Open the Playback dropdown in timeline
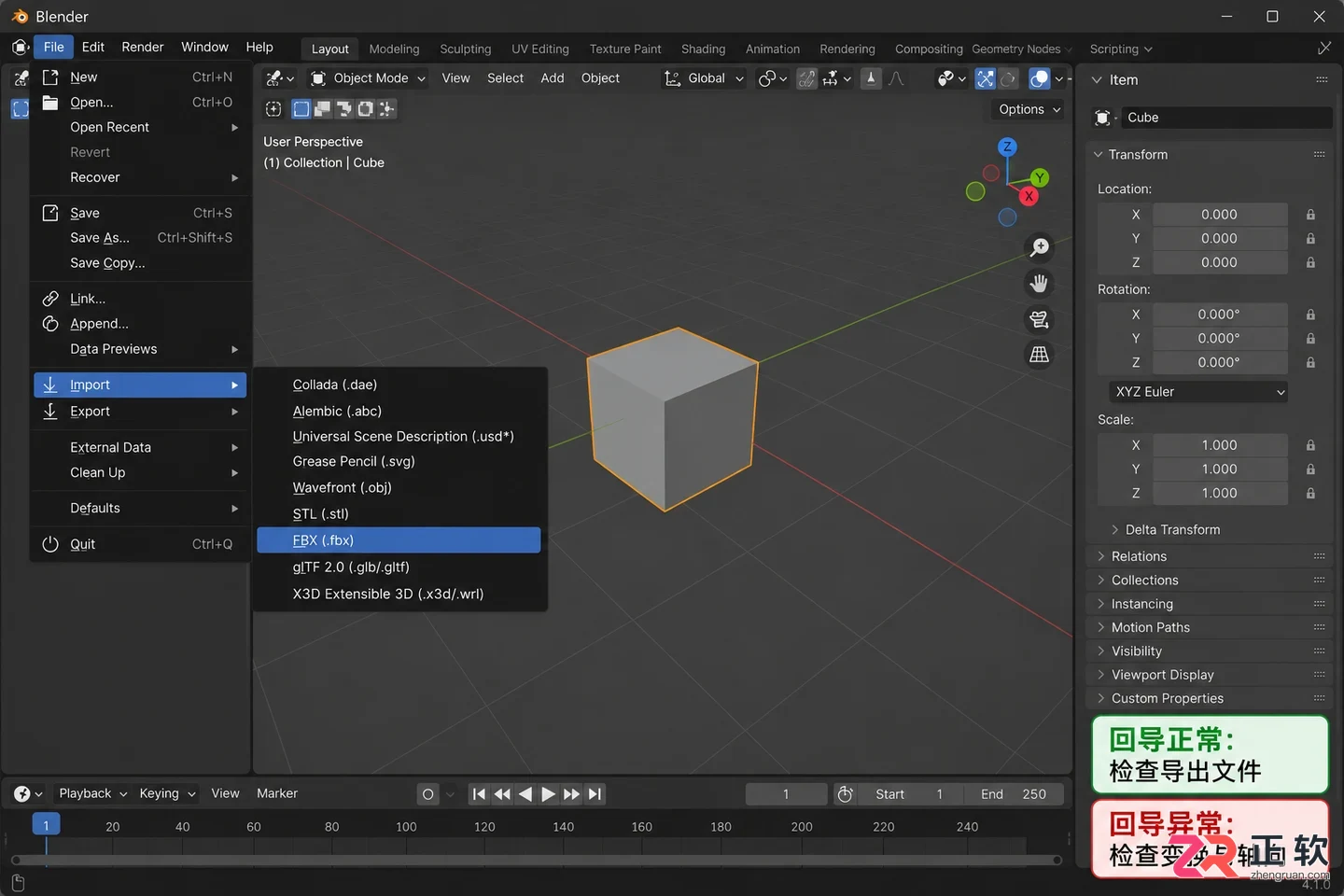This screenshot has height=896, width=1344. (92, 794)
